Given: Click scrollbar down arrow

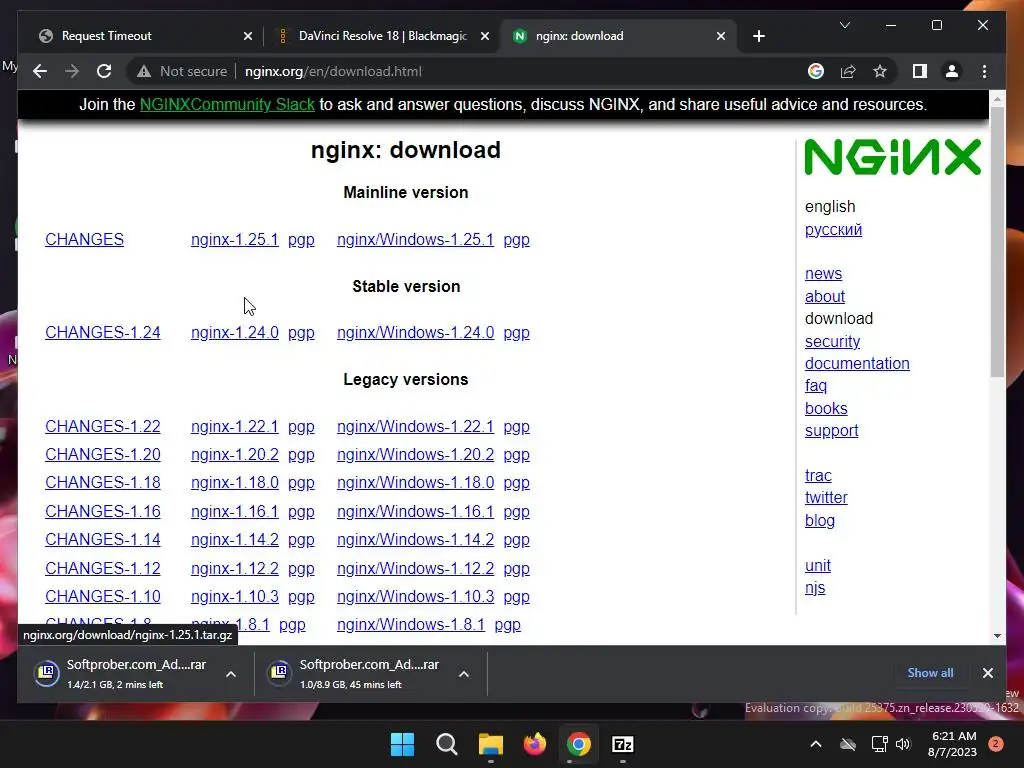Looking at the screenshot, I should 997,635.
